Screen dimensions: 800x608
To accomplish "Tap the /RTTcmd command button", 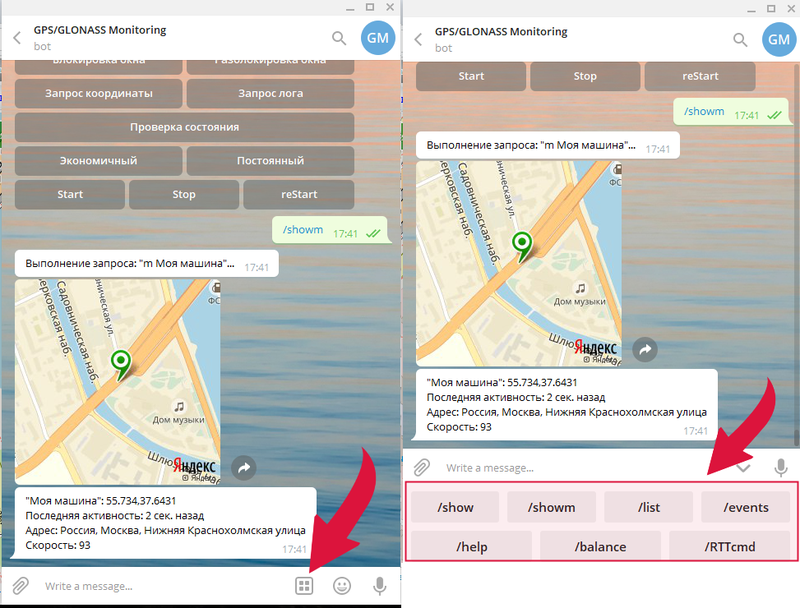I will pyautogui.click(x=732, y=546).
